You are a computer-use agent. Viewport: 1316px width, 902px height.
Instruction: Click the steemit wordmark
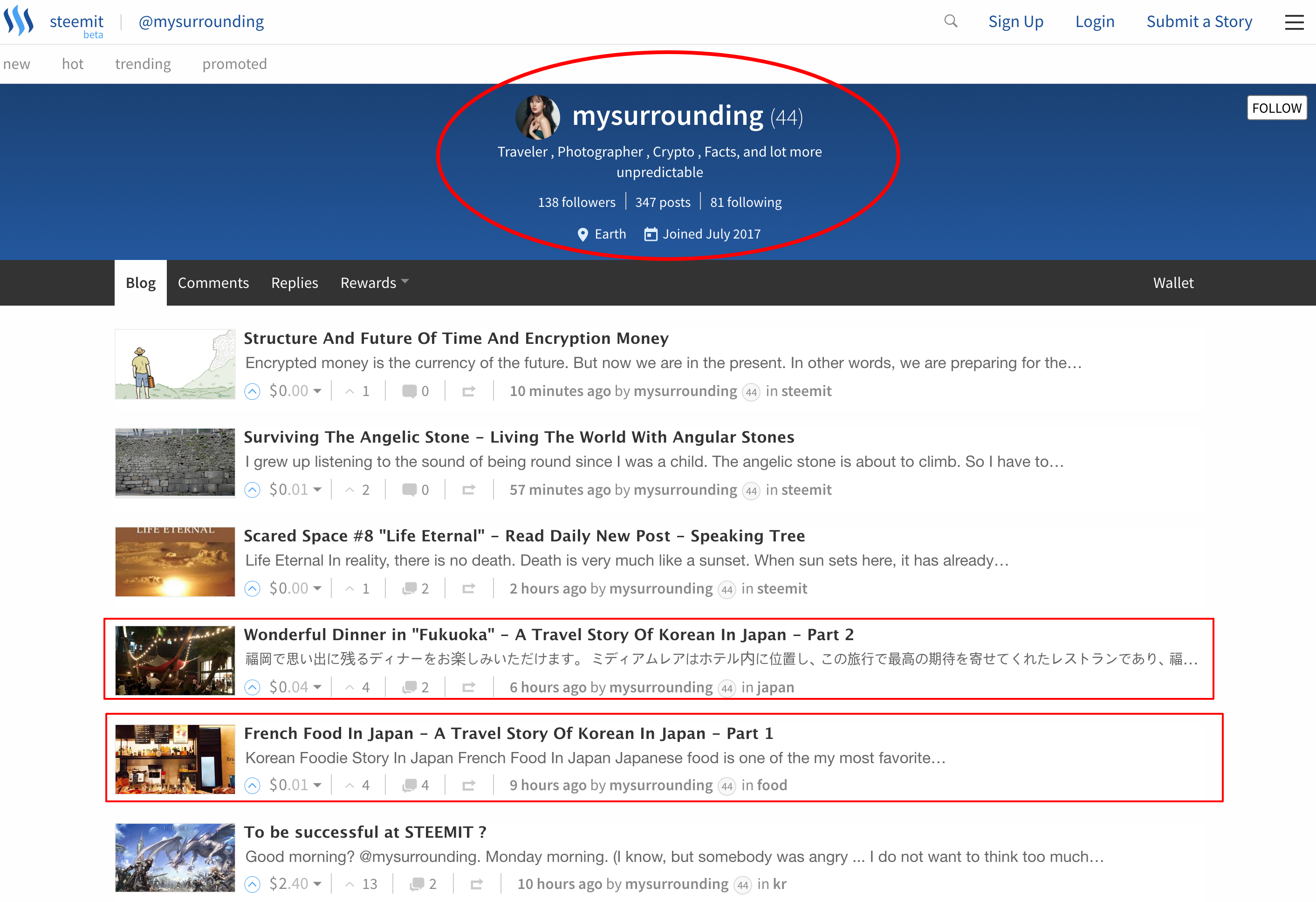[x=76, y=21]
